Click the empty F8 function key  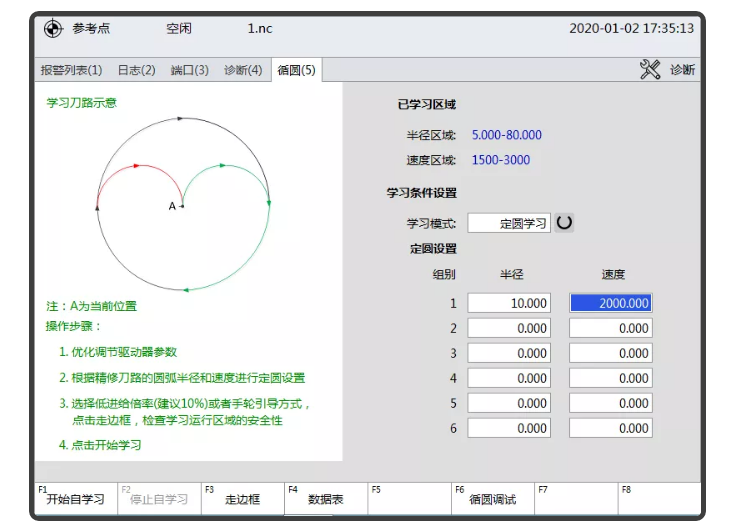659,498
